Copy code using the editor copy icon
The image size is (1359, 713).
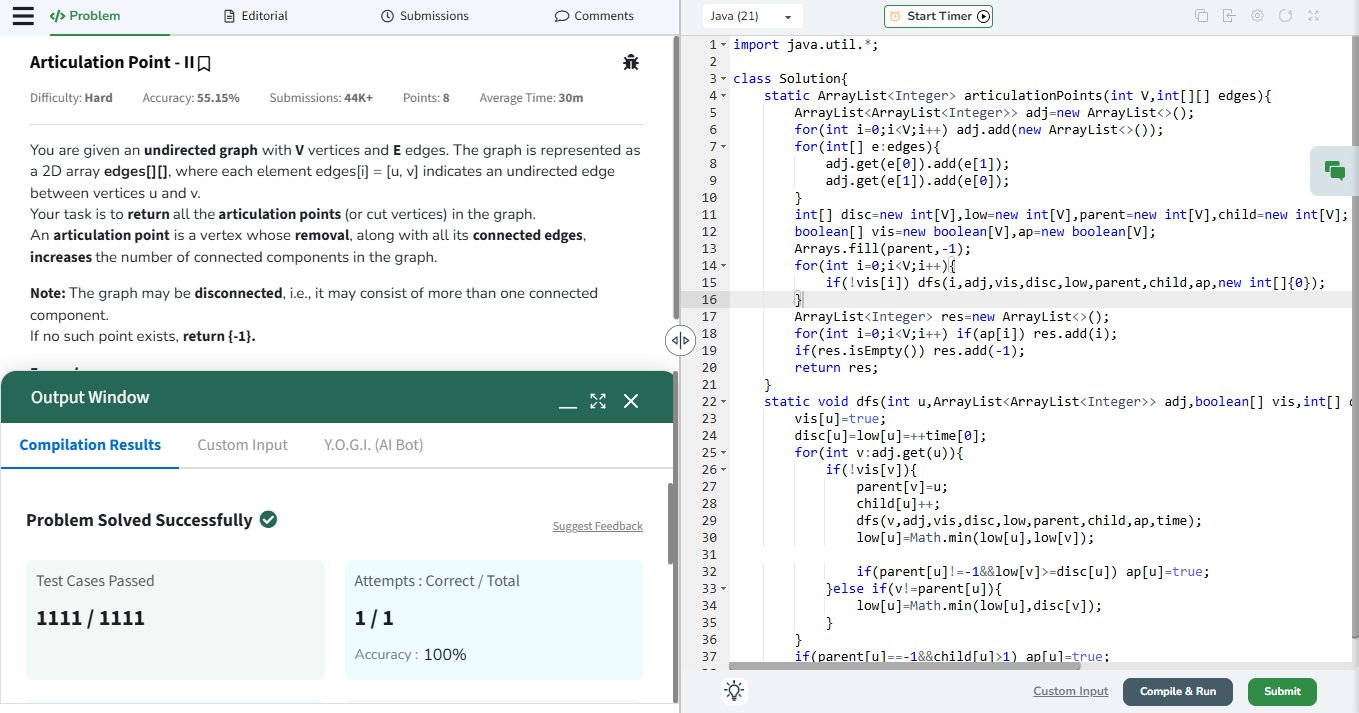[1201, 16]
